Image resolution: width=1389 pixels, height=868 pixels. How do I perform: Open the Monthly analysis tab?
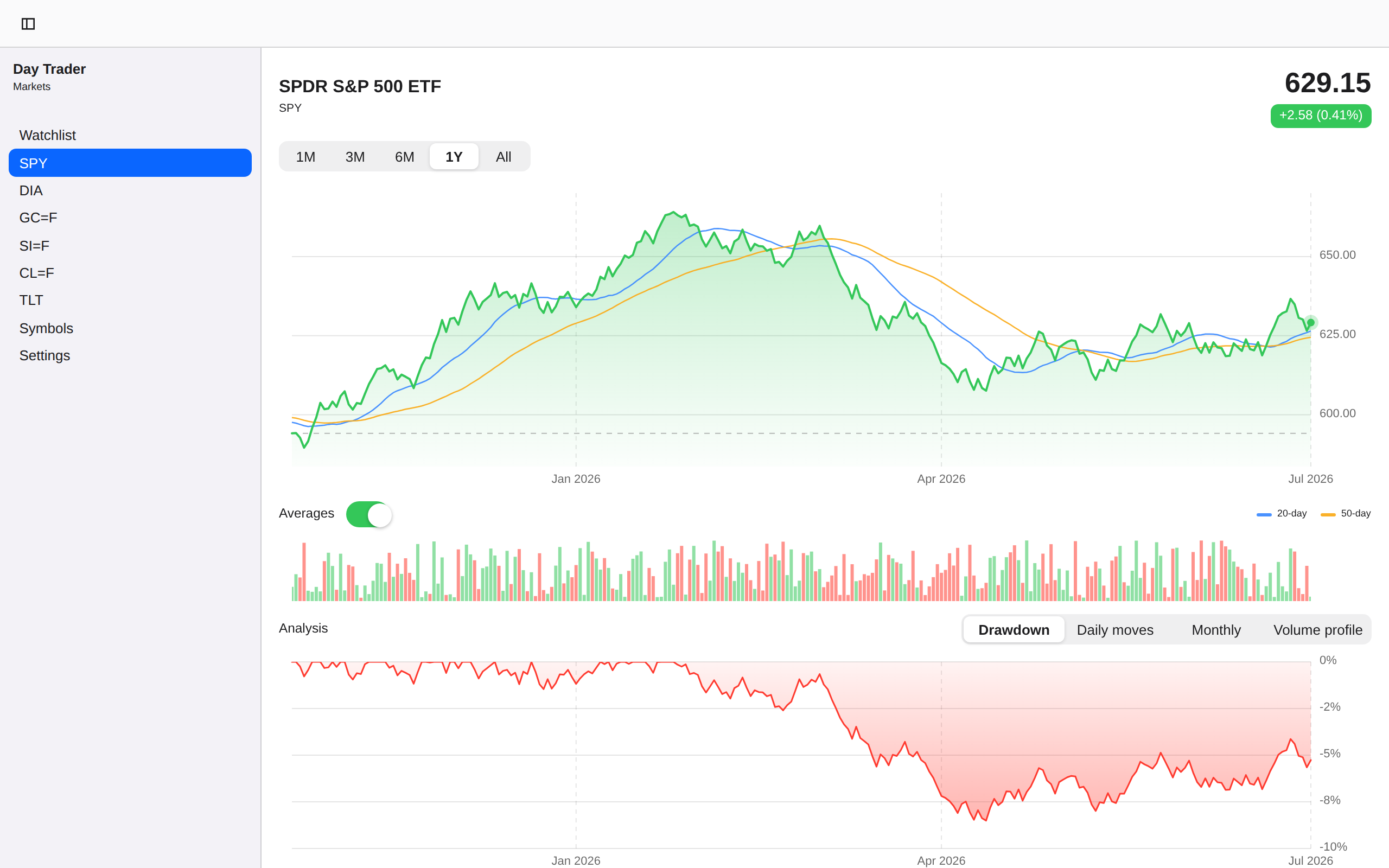(1216, 630)
